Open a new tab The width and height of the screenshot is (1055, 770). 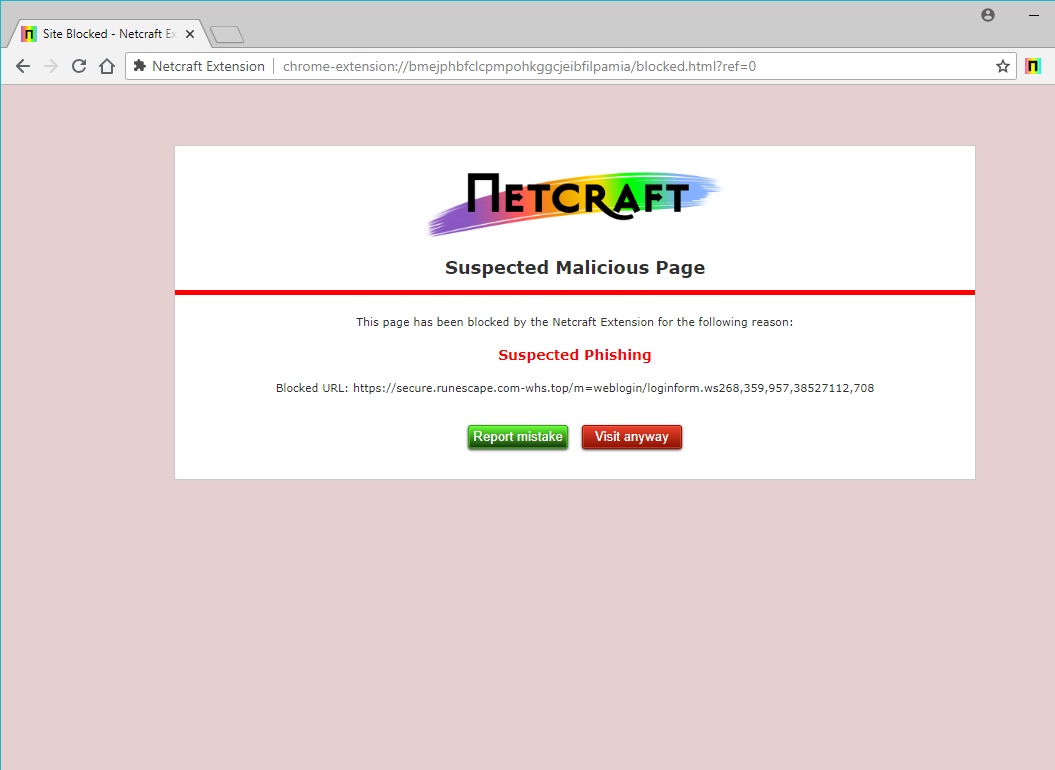click(x=227, y=34)
